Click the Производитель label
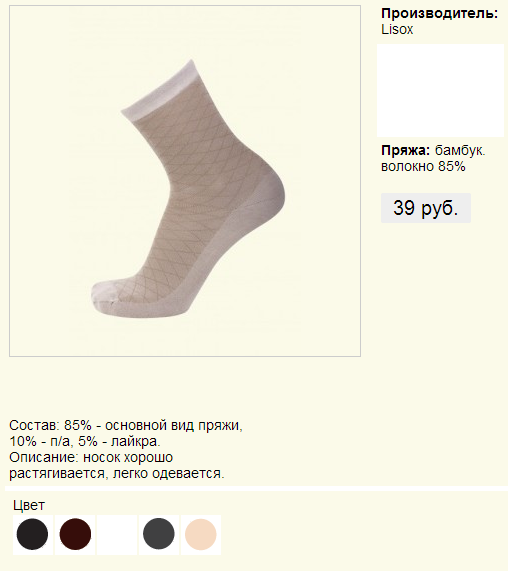 click(x=439, y=13)
